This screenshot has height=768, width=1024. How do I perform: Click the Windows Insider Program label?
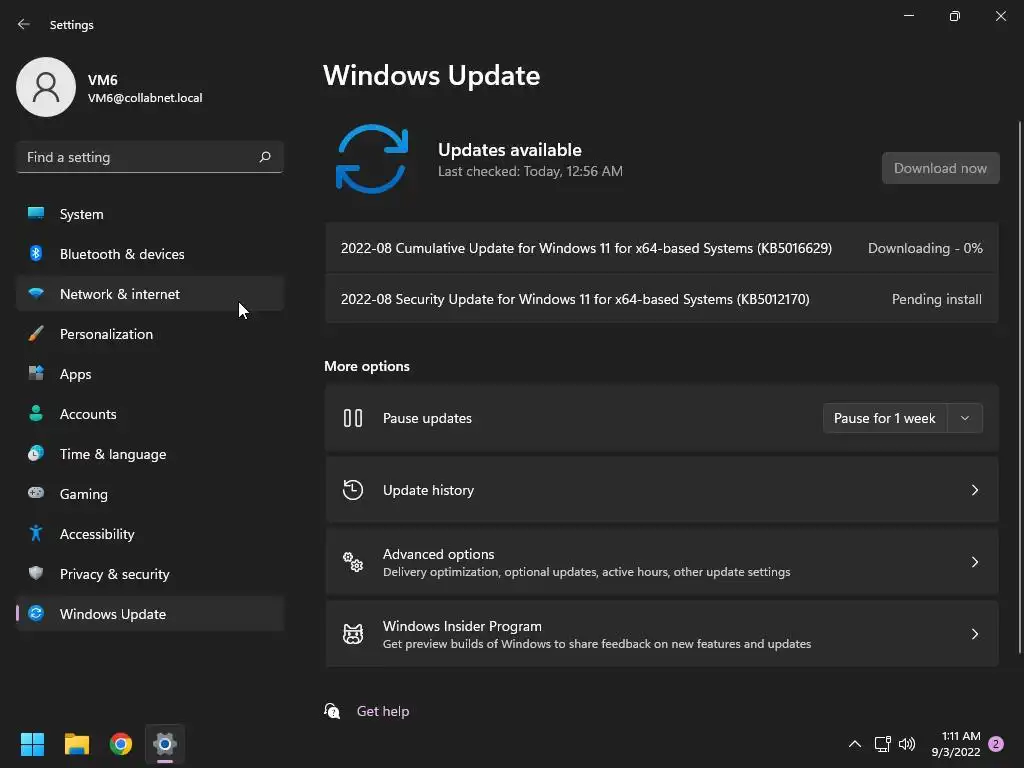[462, 626]
